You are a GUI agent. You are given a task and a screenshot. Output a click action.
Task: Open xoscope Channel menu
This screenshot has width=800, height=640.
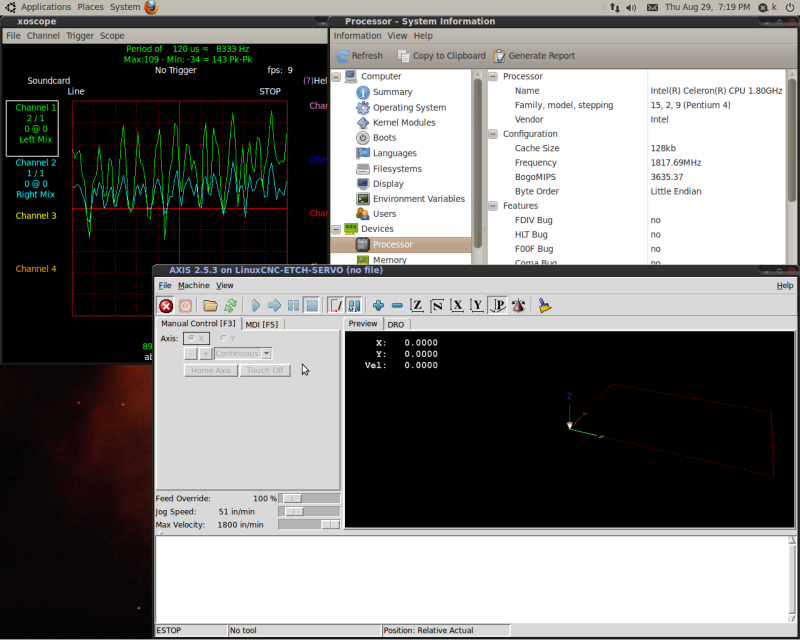43,36
